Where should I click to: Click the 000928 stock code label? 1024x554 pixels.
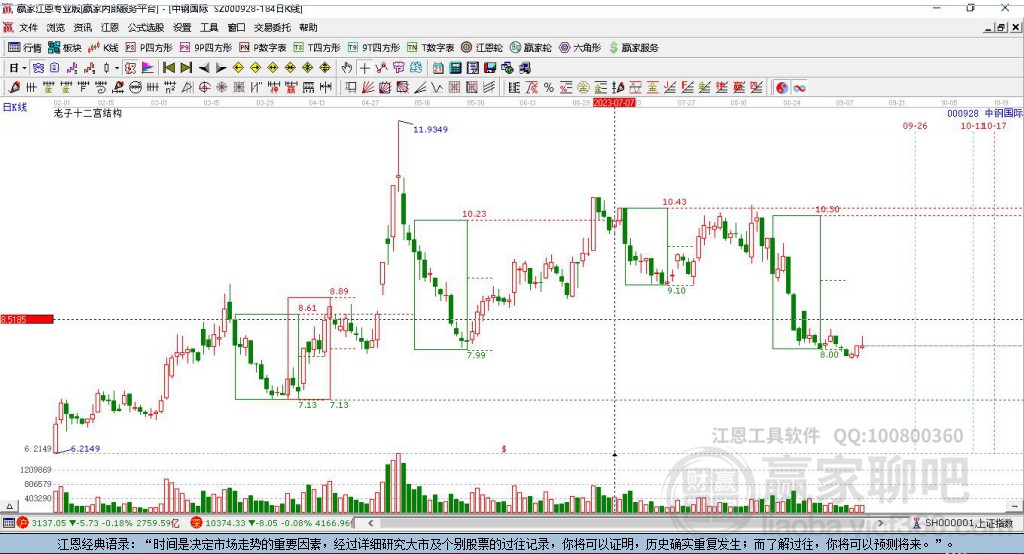pyautogui.click(x=963, y=113)
